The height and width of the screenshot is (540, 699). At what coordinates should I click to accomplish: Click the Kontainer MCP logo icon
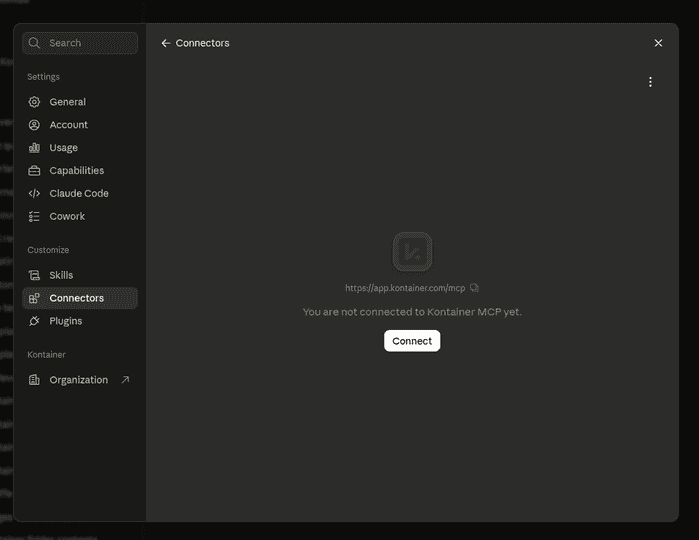point(412,252)
